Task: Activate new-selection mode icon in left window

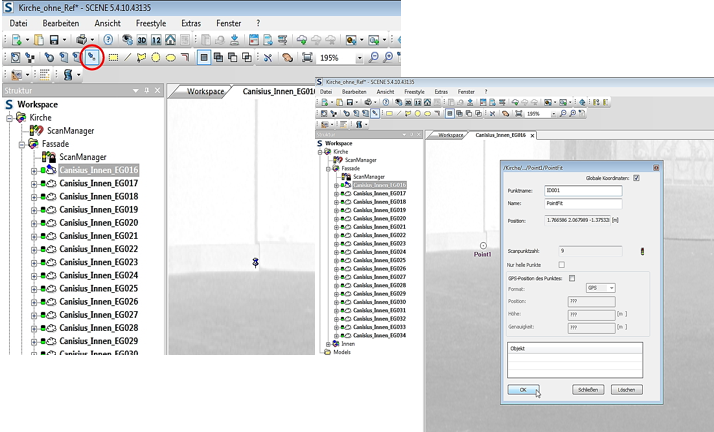Action: [x=204, y=58]
